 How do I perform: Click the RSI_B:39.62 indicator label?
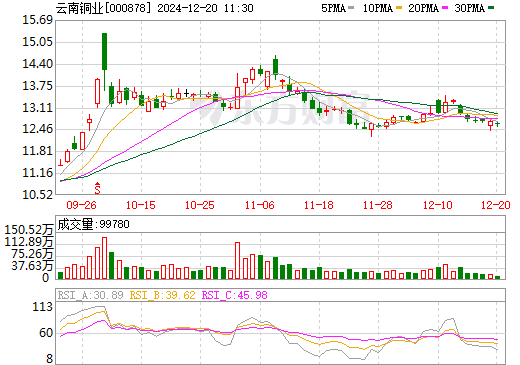coord(162,295)
